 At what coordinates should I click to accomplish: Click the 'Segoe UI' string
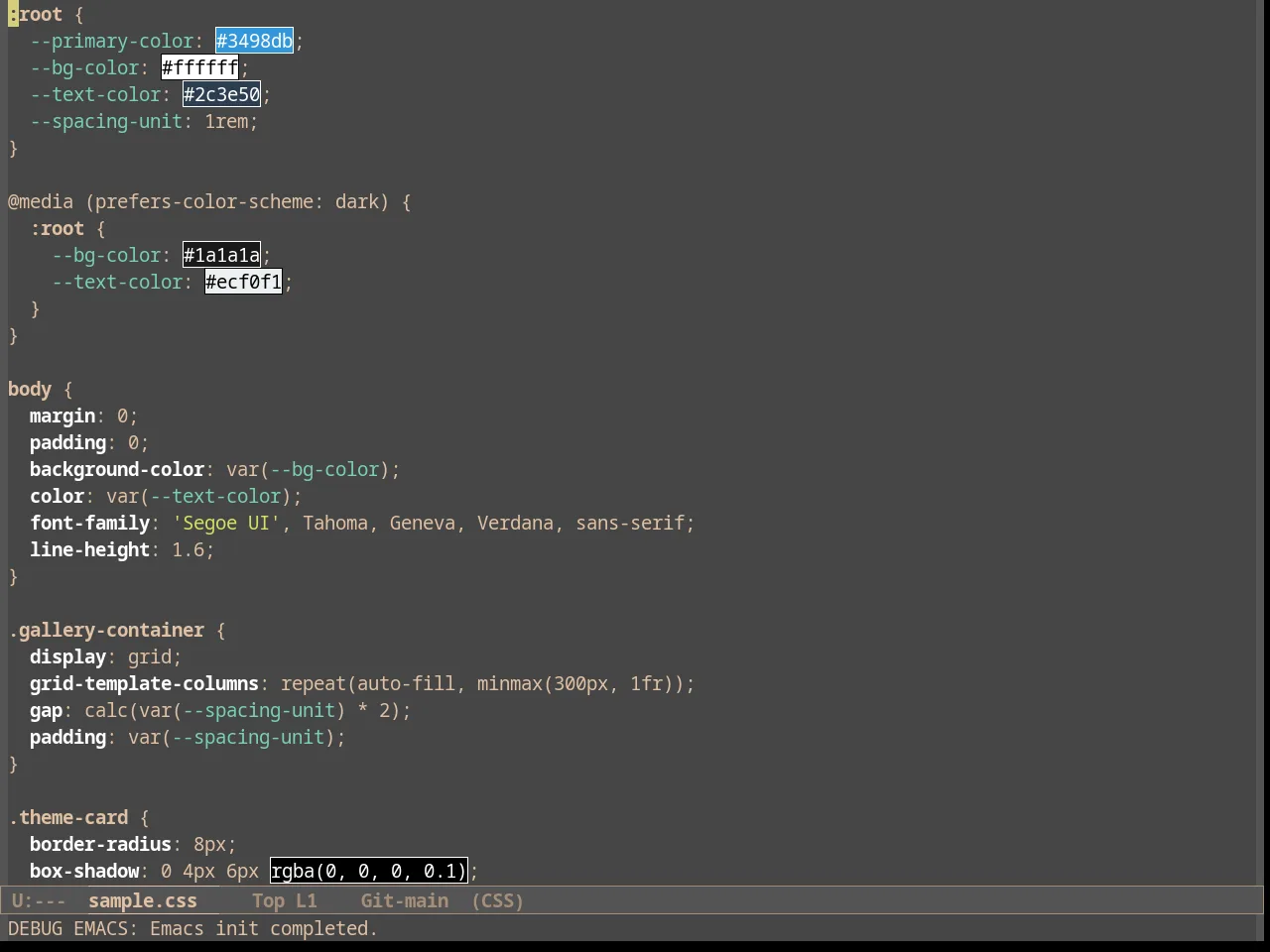226,523
